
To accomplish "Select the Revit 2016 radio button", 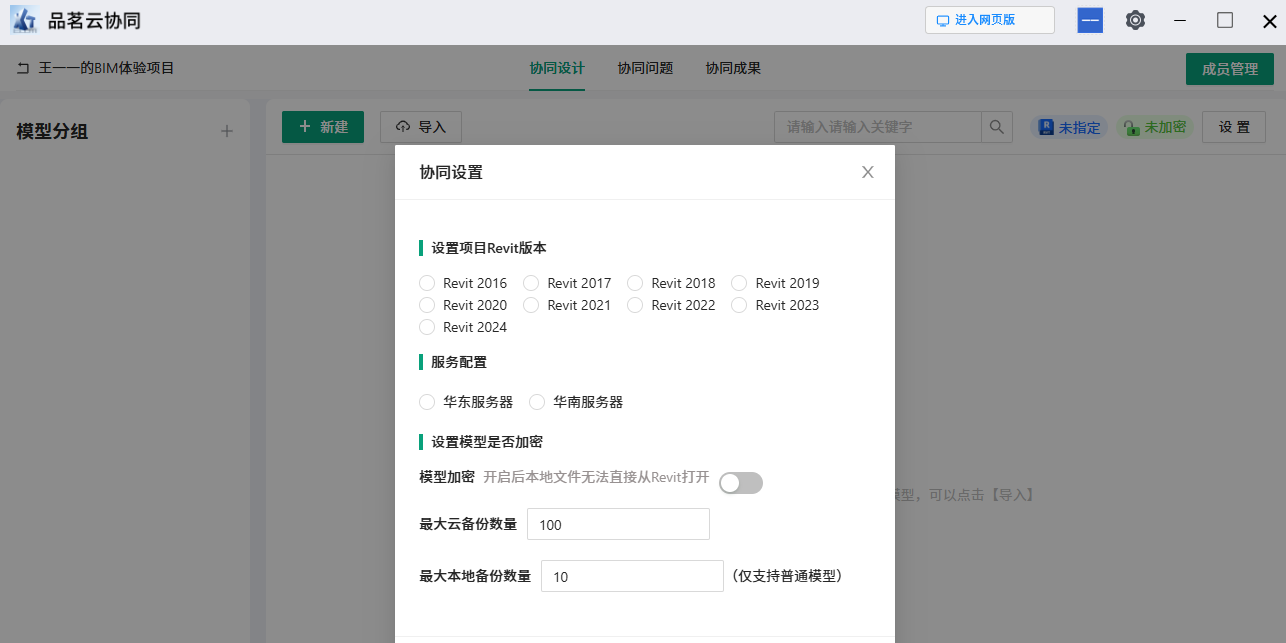I will (428, 283).
